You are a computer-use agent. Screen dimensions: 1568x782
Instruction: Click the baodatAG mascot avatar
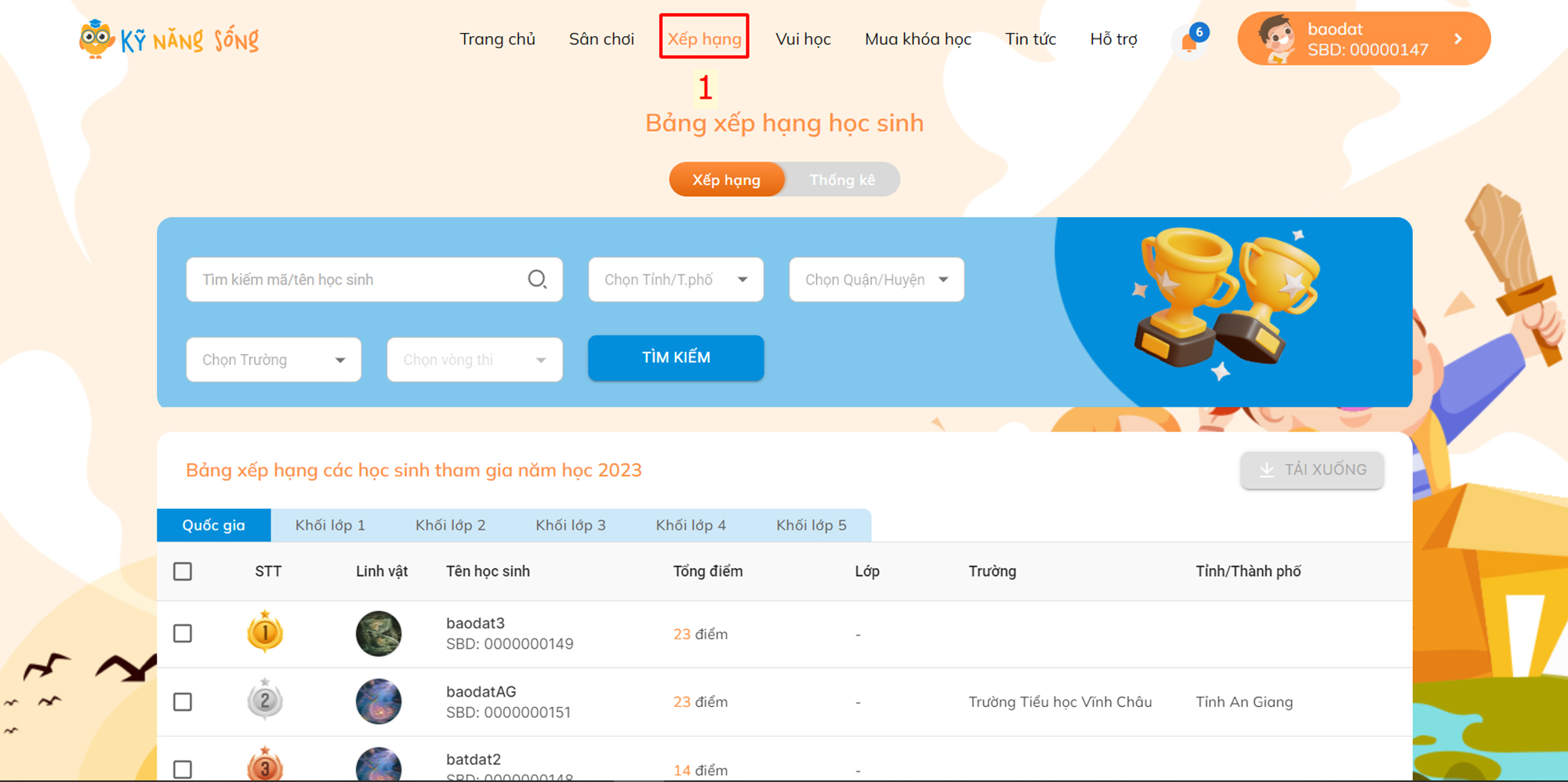point(379,701)
